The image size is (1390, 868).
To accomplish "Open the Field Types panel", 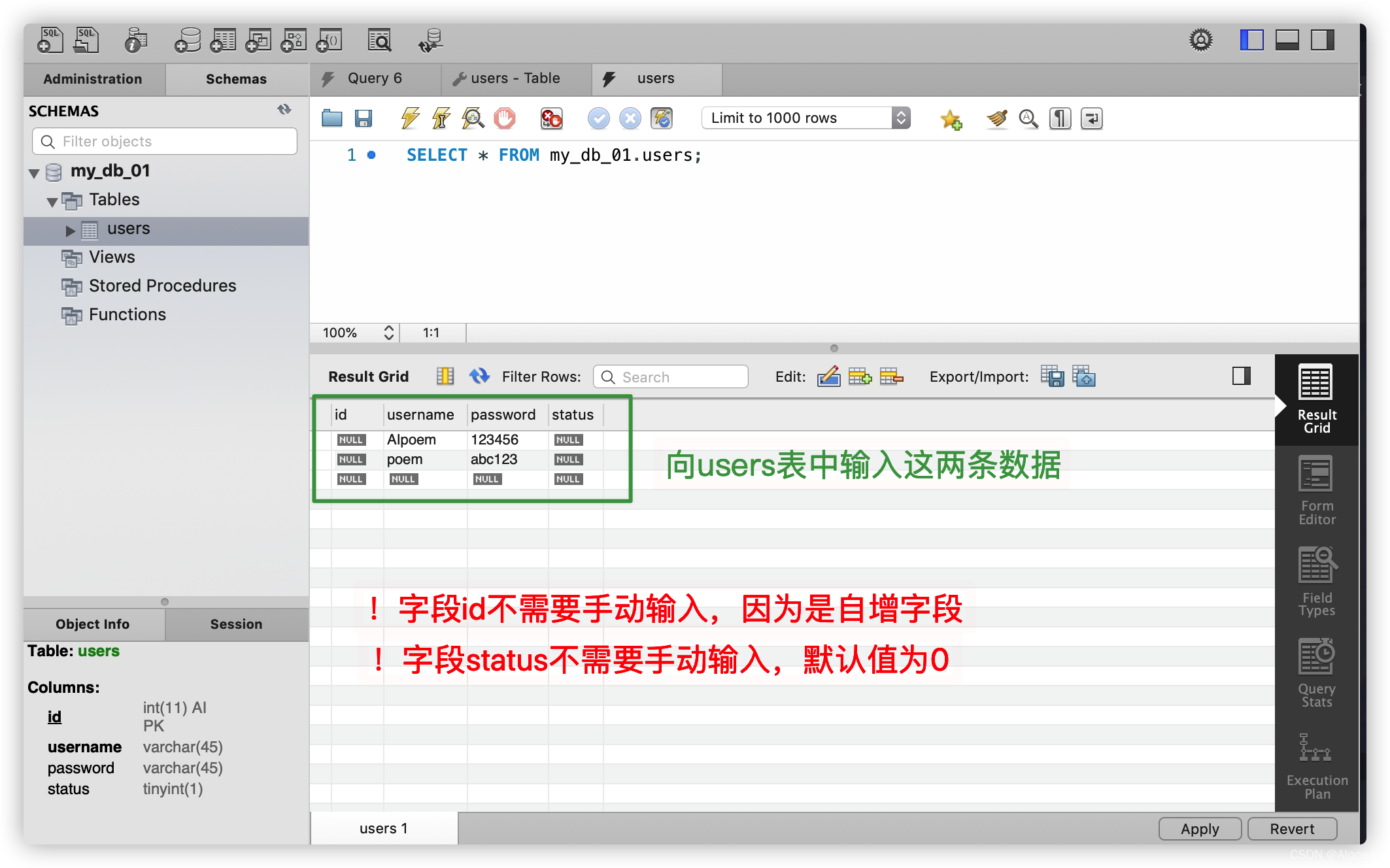I will coord(1317,582).
